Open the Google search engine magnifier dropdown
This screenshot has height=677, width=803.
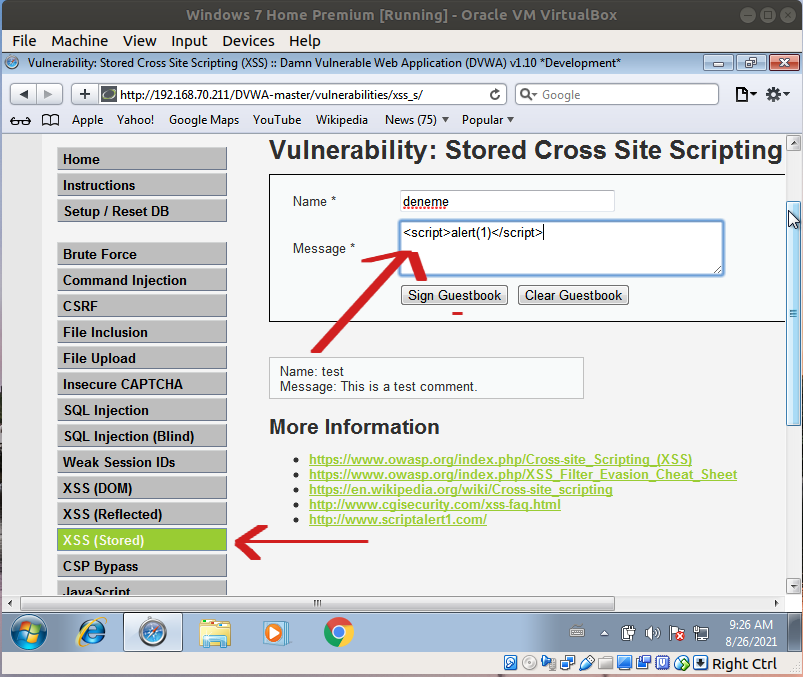tap(528, 95)
